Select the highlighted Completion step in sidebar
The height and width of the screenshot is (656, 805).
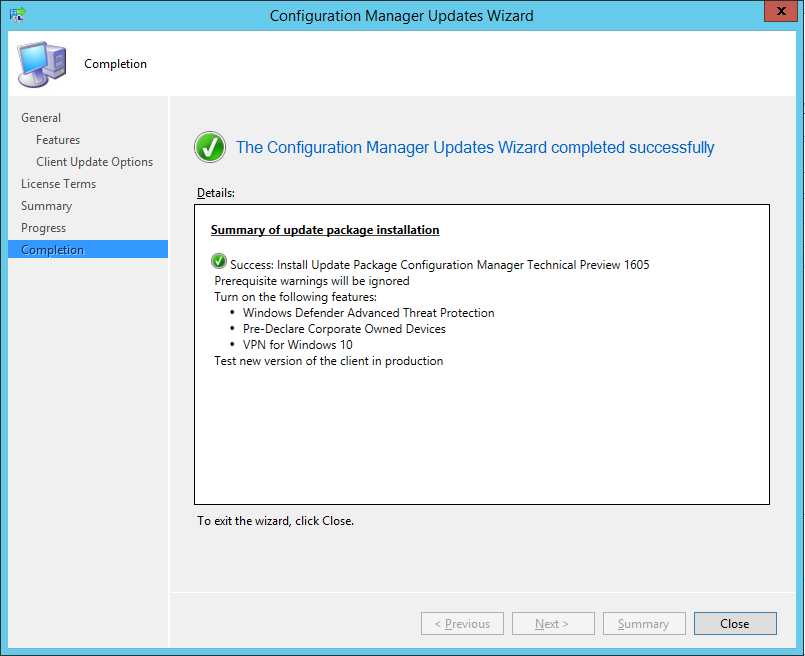(x=88, y=249)
